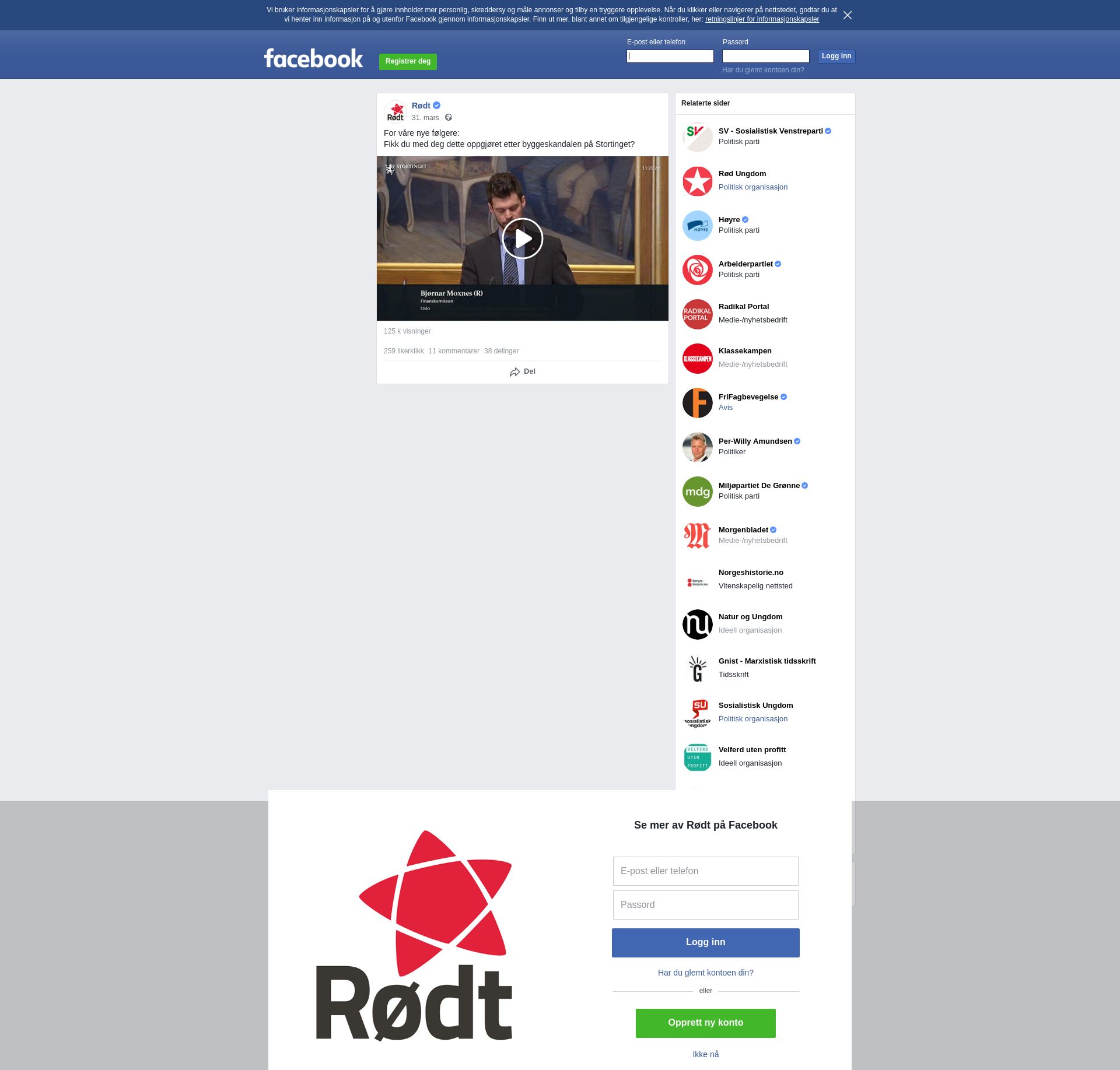Click the top Logg inn button

pyautogui.click(x=836, y=57)
